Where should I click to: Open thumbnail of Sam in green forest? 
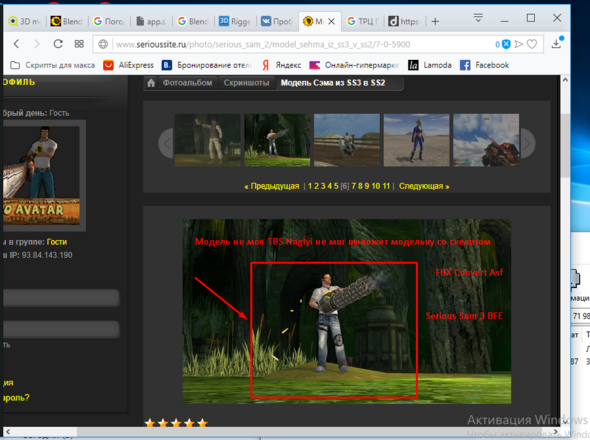[x=277, y=140]
